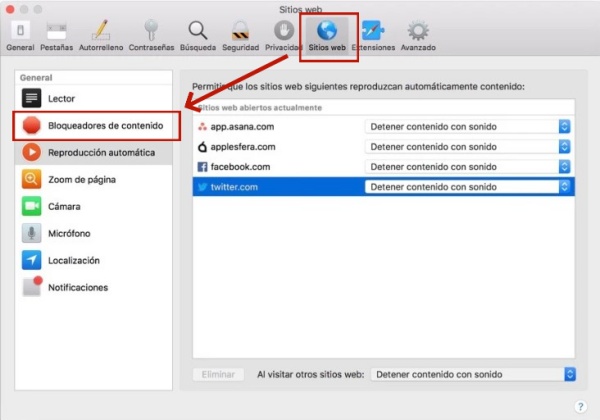
Task: Click the blue Localización arrow icon
Action: (31, 260)
